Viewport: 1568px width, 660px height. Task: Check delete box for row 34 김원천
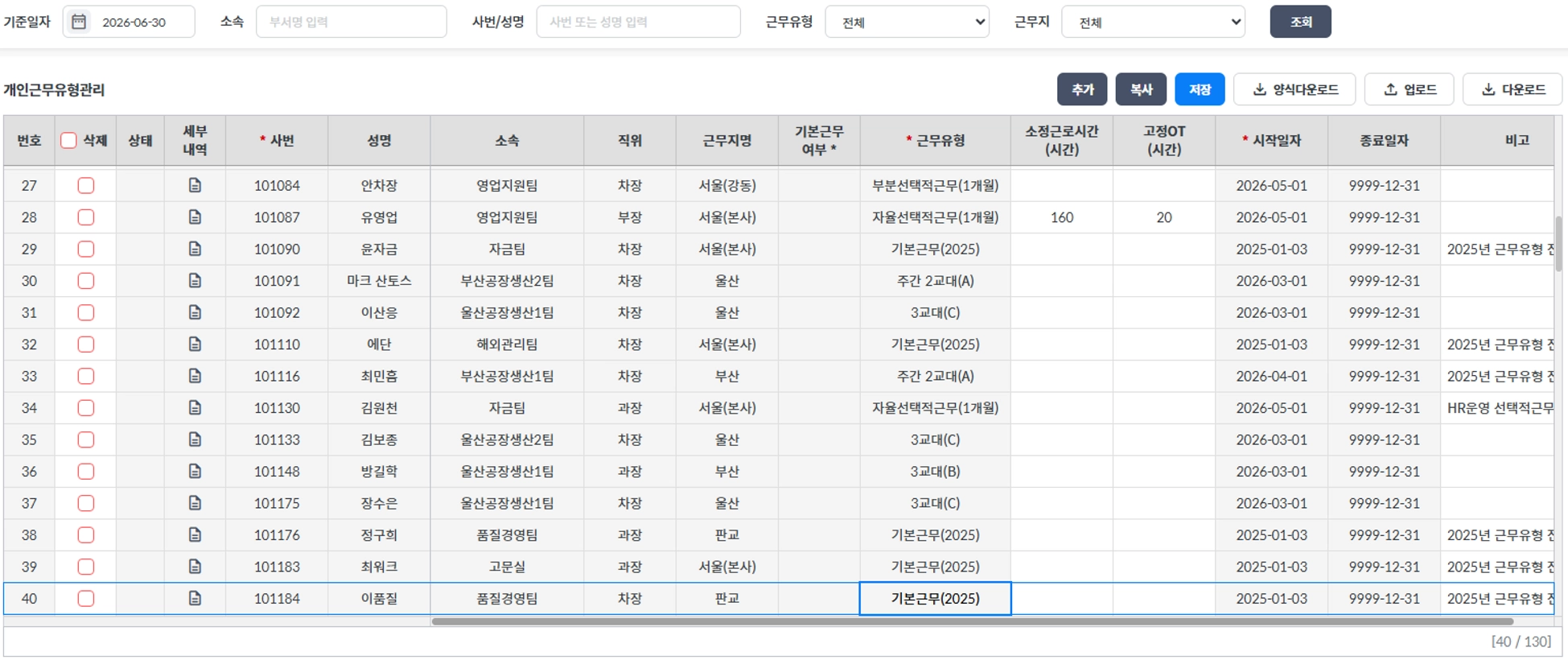coord(86,408)
